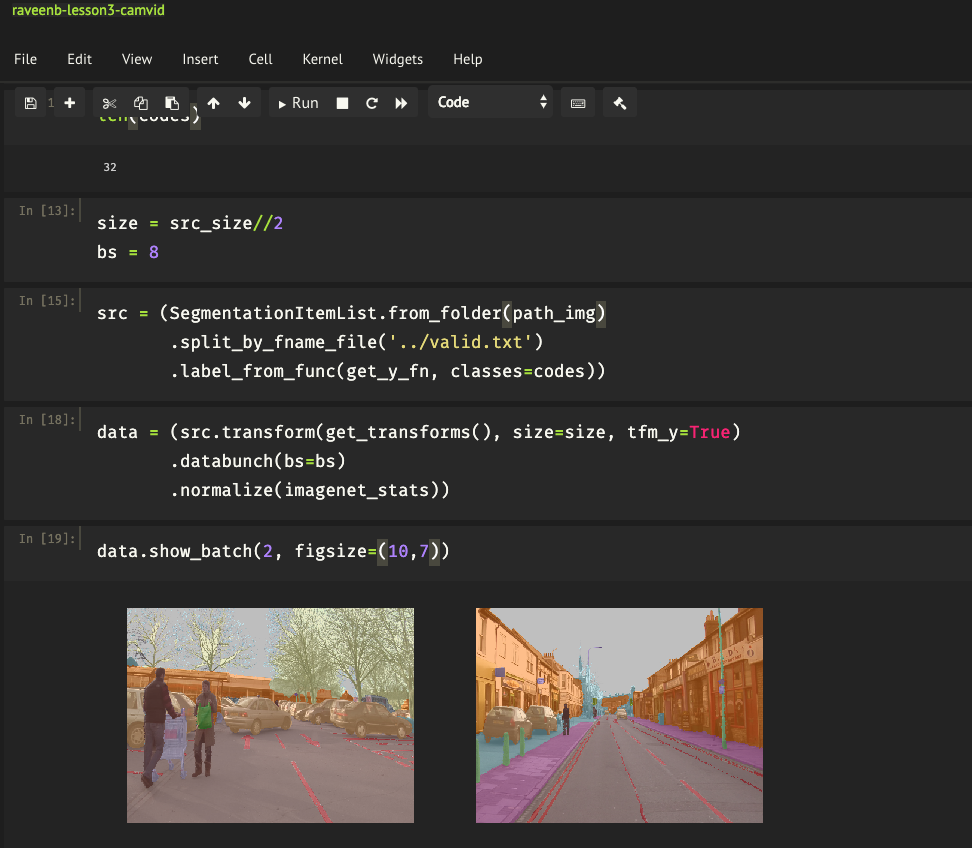Click in the 'size = src_size//2' code line
The height and width of the screenshot is (848, 972).
pos(190,223)
